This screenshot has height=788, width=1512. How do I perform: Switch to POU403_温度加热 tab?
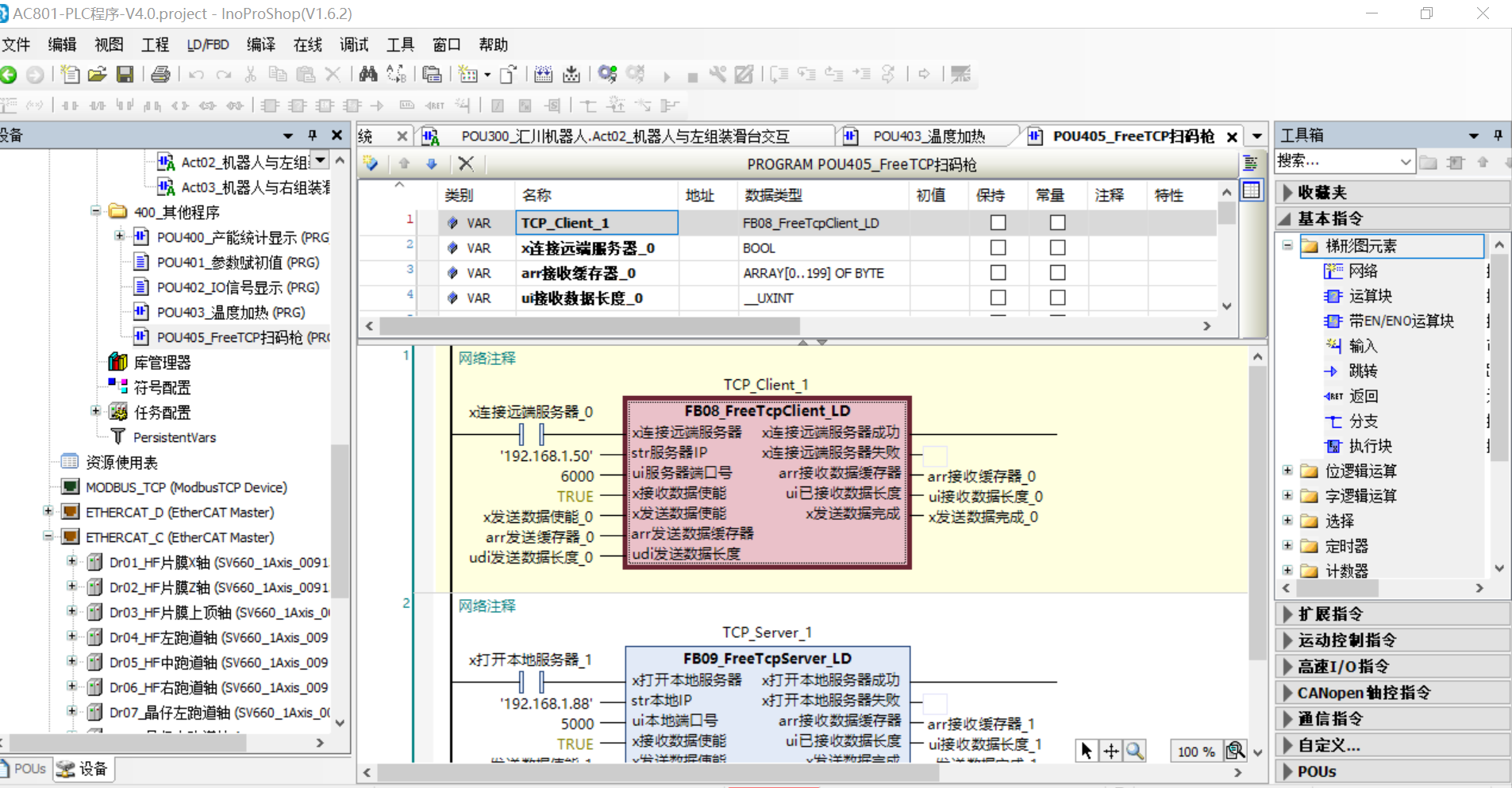(x=929, y=136)
